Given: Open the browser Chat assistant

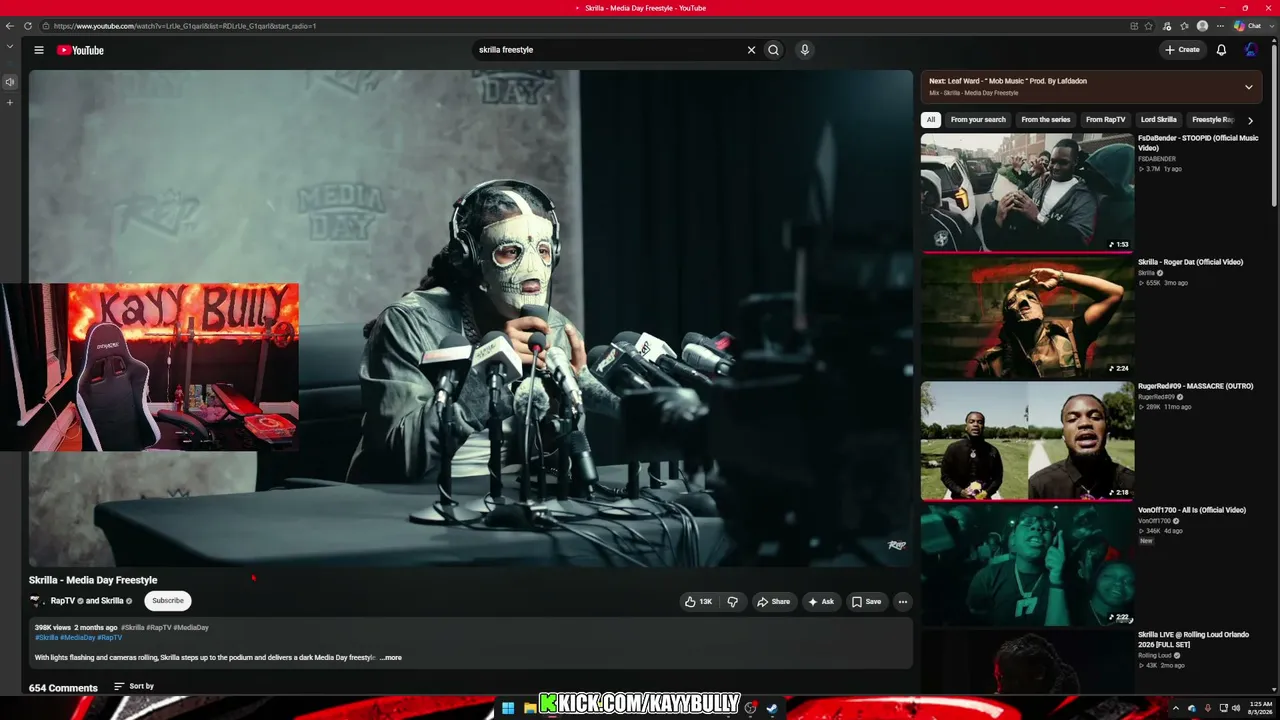Looking at the screenshot, I should click(1247, 26).
